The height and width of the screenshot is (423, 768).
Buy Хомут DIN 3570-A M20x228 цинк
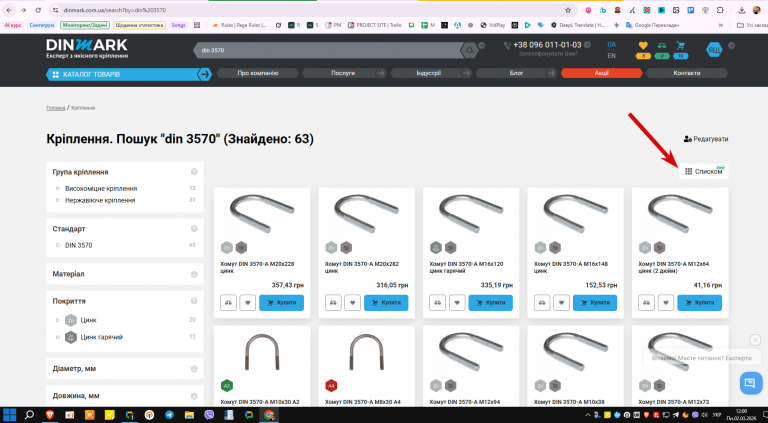pos(282,303)
